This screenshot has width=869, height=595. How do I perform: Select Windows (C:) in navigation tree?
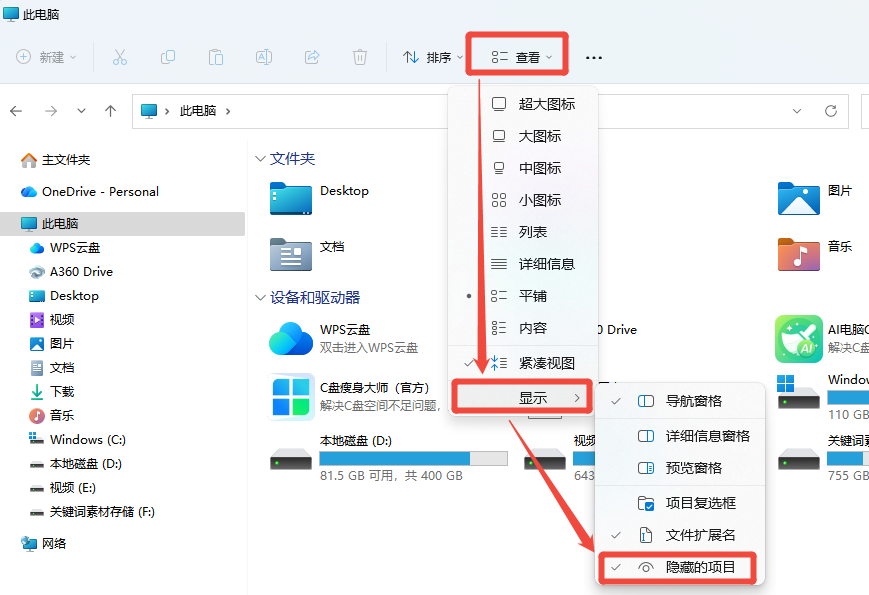87,439
